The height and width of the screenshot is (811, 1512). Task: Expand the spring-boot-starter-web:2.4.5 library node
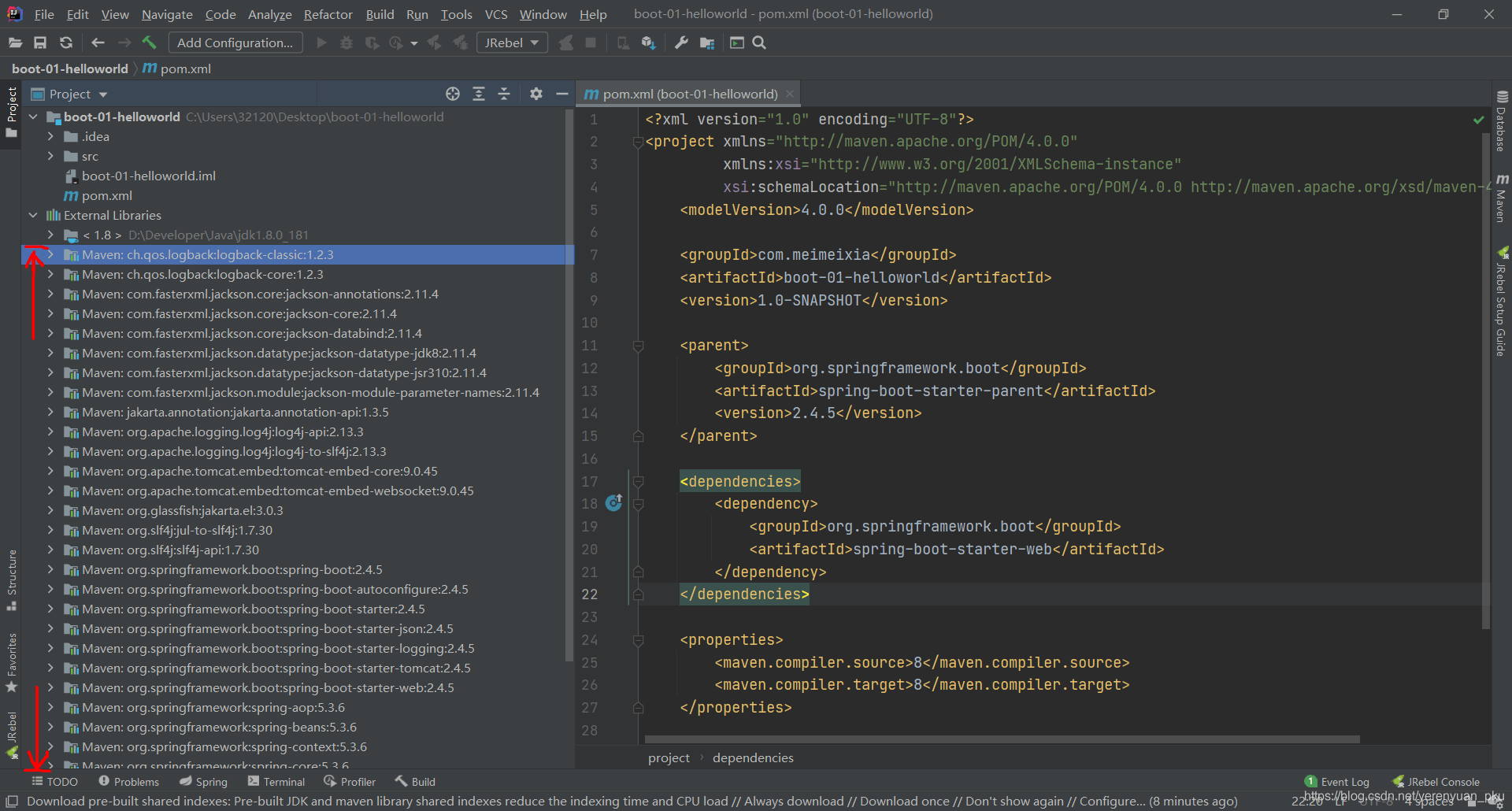pos(50,687)
